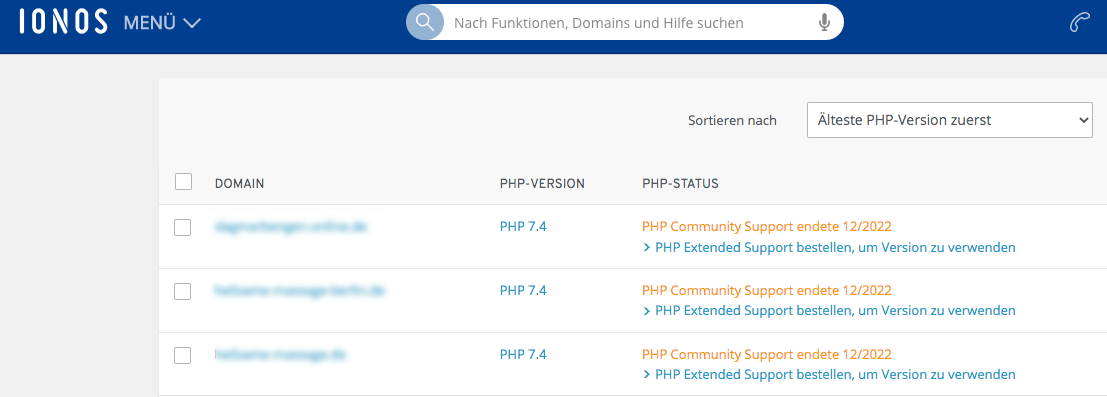Order PHP Extended Support in the second row

829,311
